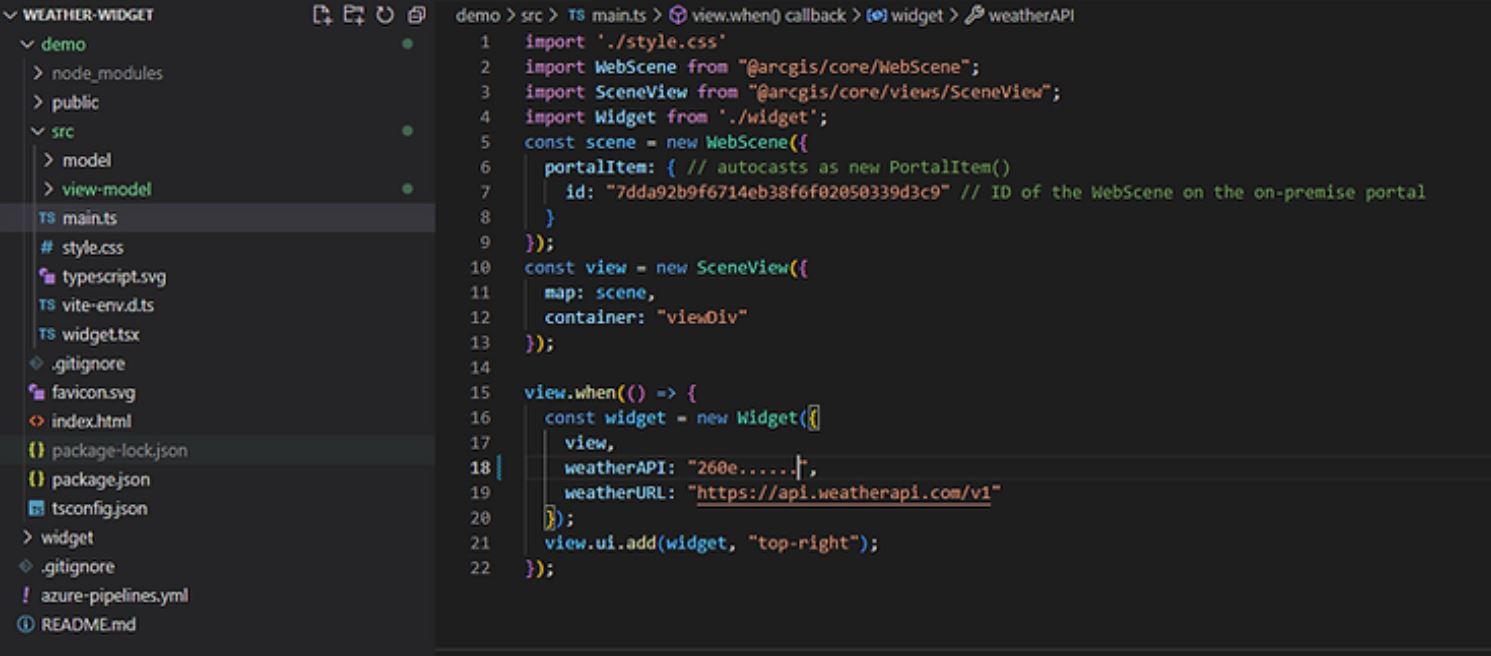Collapse the src folder
The height and width of the screenshot is (656, 1491).
point(63,131)
